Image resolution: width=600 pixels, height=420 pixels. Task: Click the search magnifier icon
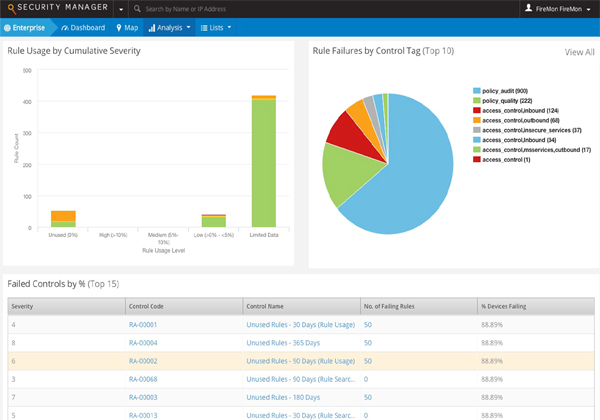tap(137, 9)
